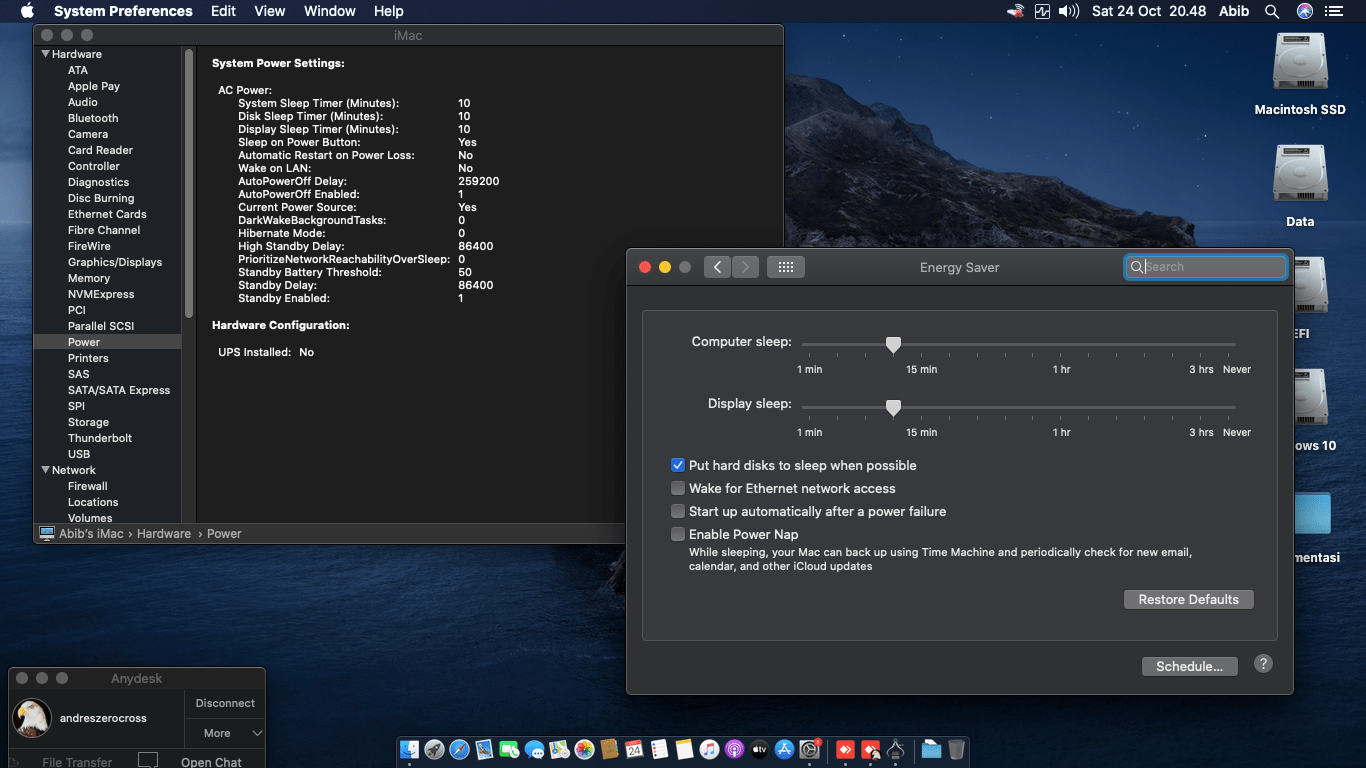Open Spotlight search from the menu bar
This screenshot has height=768, width=1366.
click(1271, 11)
